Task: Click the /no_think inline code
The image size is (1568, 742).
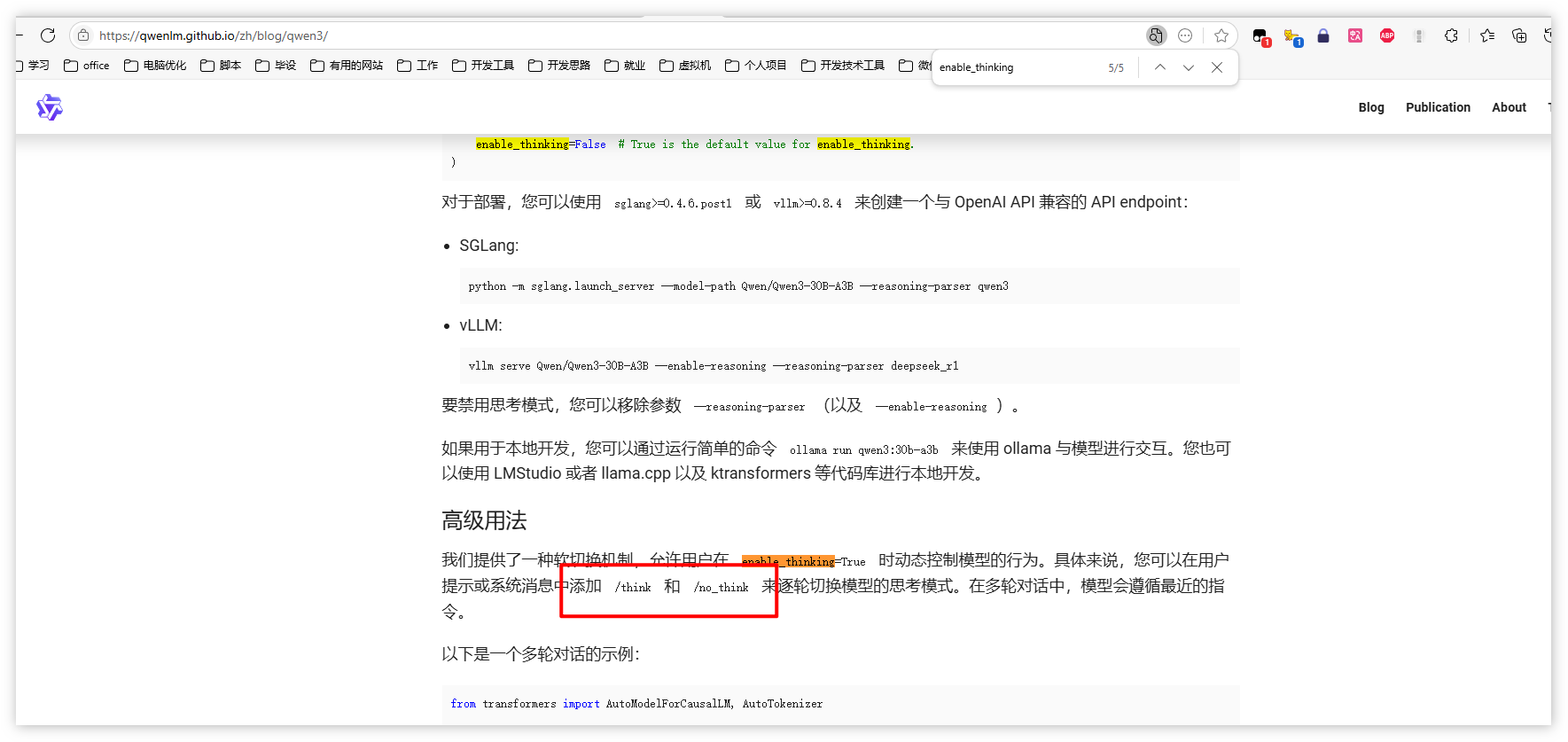Action: 721,588
